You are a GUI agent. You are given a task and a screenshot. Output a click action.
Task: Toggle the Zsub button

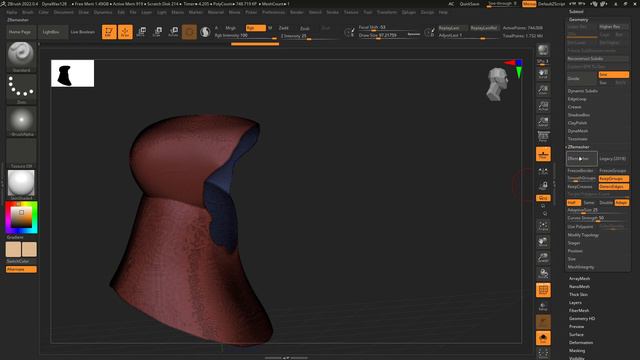(304, 28)
